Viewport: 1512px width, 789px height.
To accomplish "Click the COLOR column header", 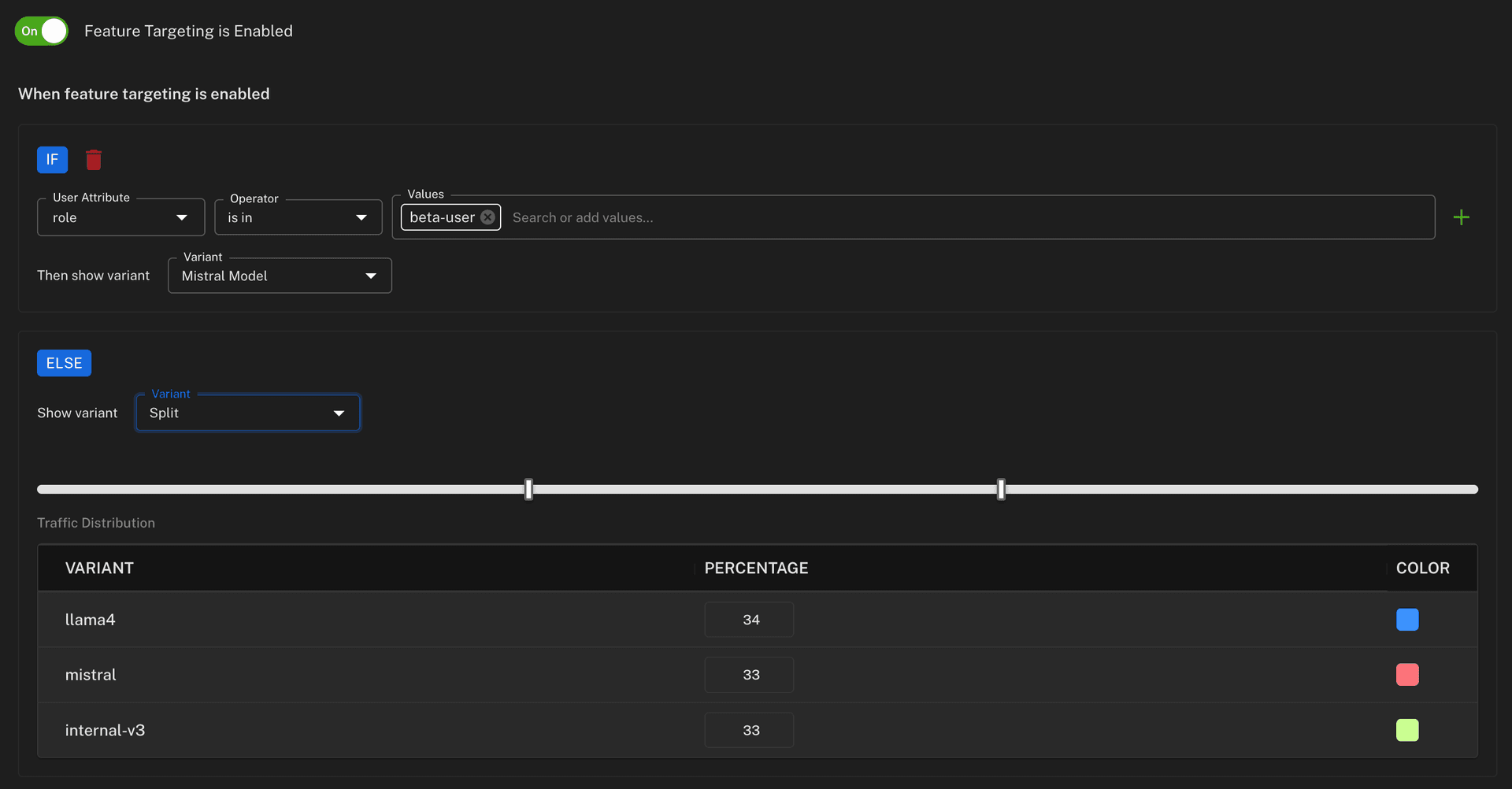I will coord(1422,568).
